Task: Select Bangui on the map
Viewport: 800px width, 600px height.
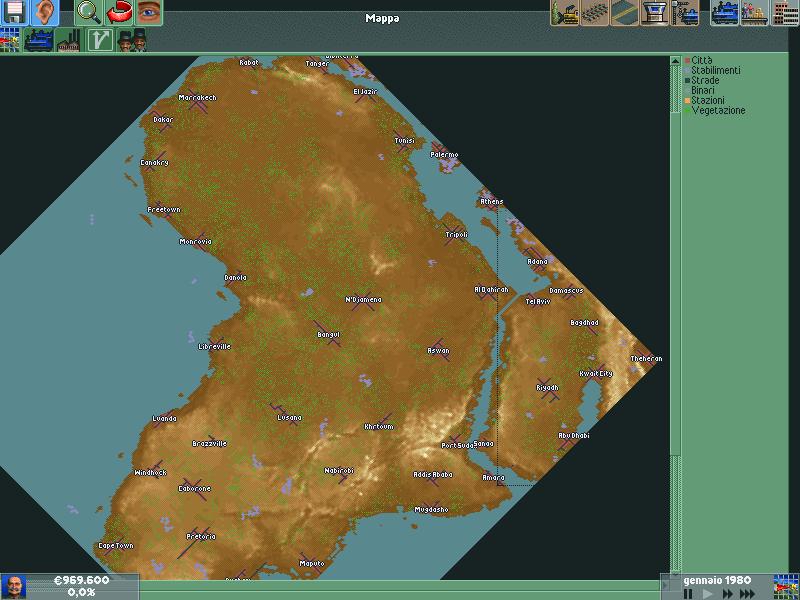Action: click(x=329, y=335)
